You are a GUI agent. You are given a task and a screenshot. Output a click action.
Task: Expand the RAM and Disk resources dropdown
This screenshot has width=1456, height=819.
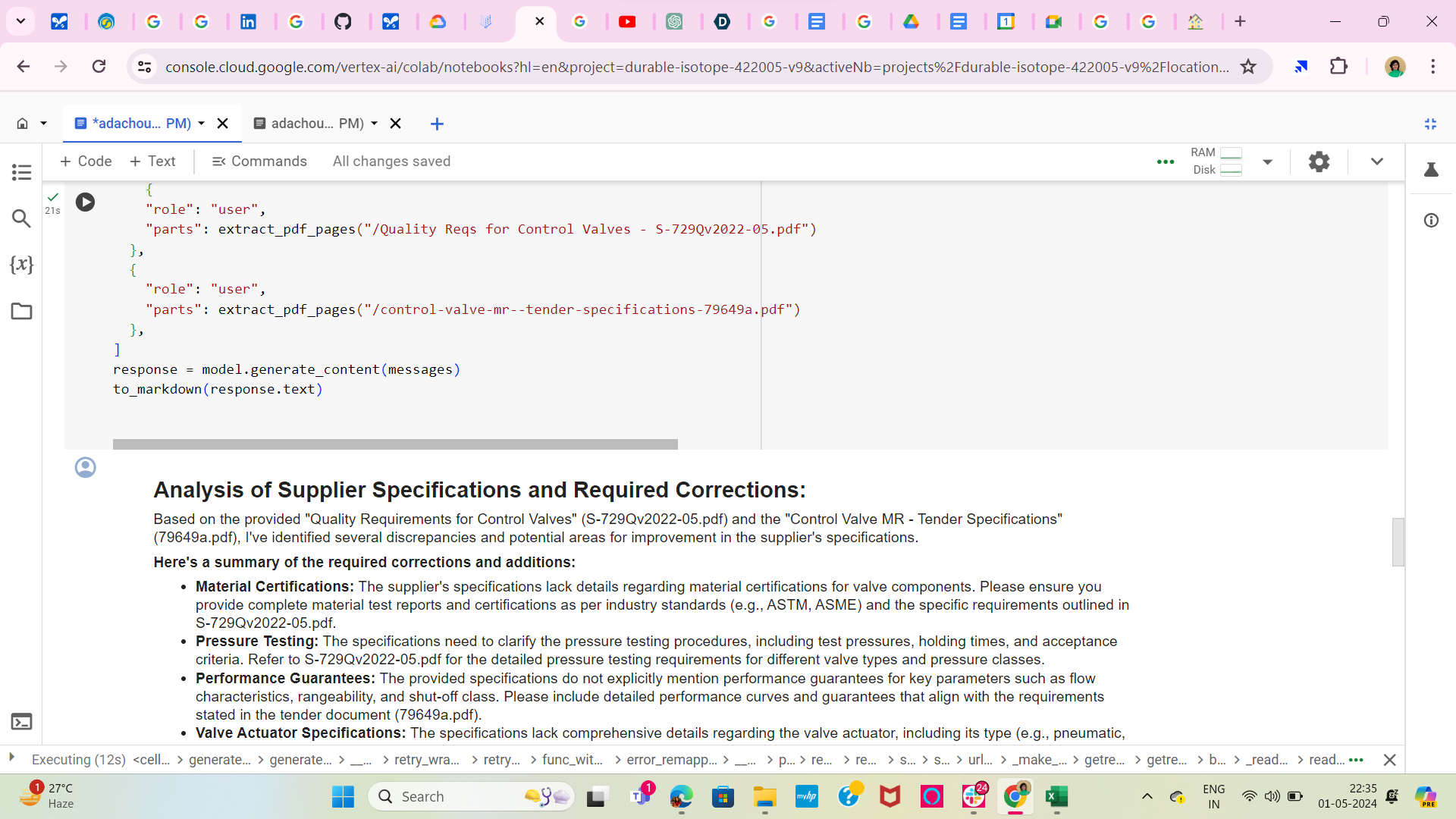[x=1267, y=162]
